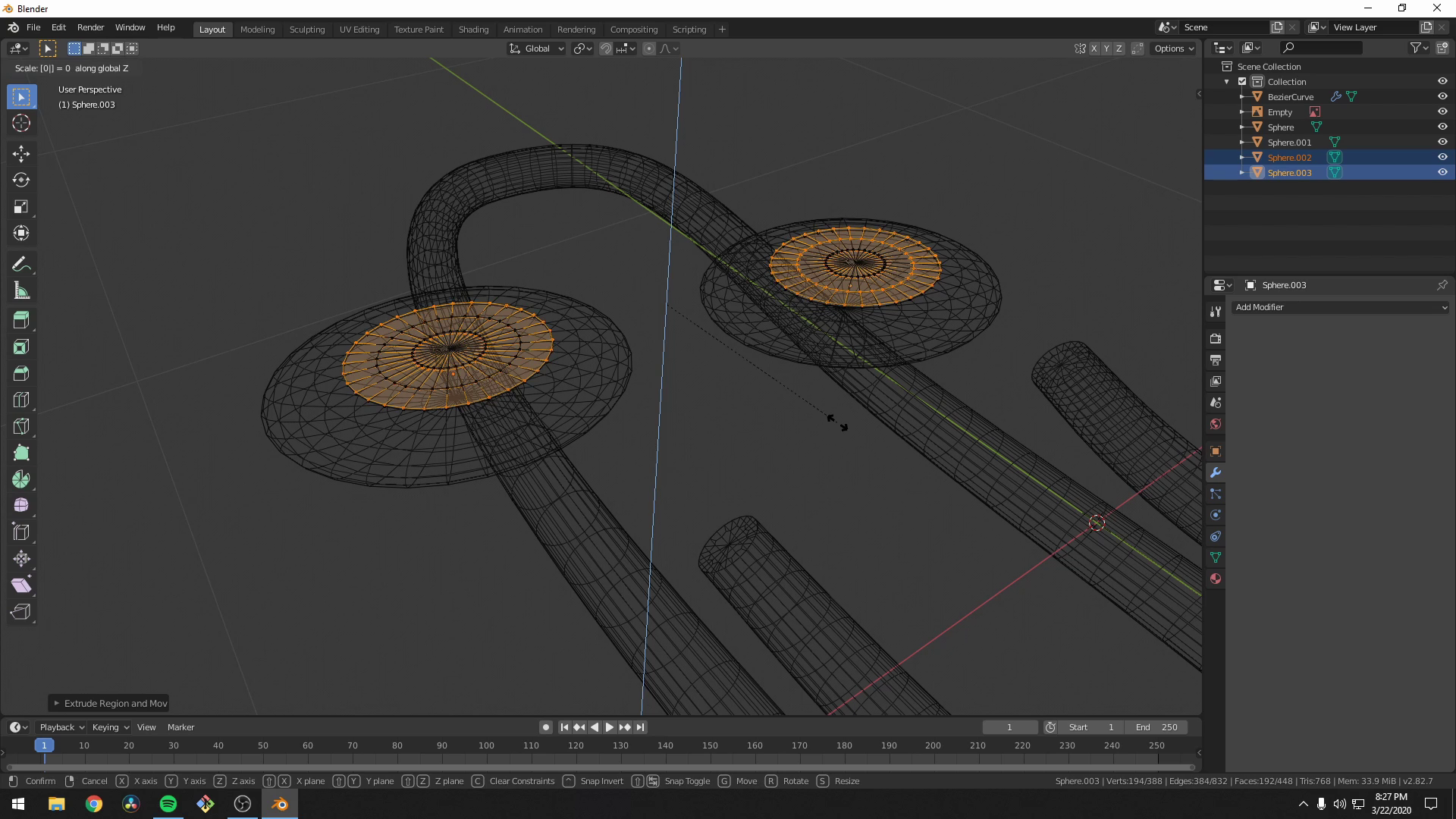The image size is (1456, 819).
Task: Open the Transform Orientation Global dropdown
Action: 536,48
